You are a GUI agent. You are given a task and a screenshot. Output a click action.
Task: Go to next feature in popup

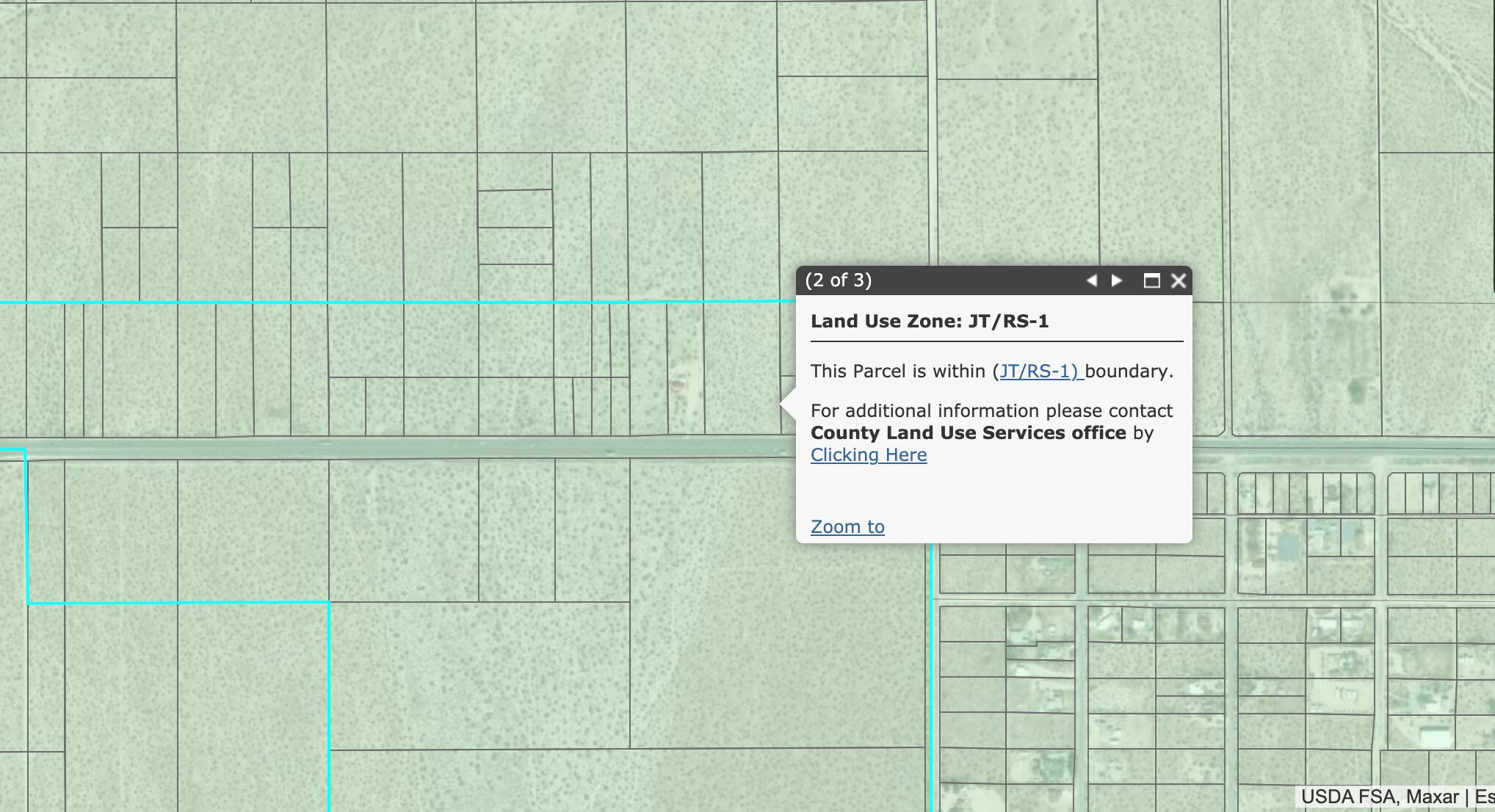[1117, 280]
